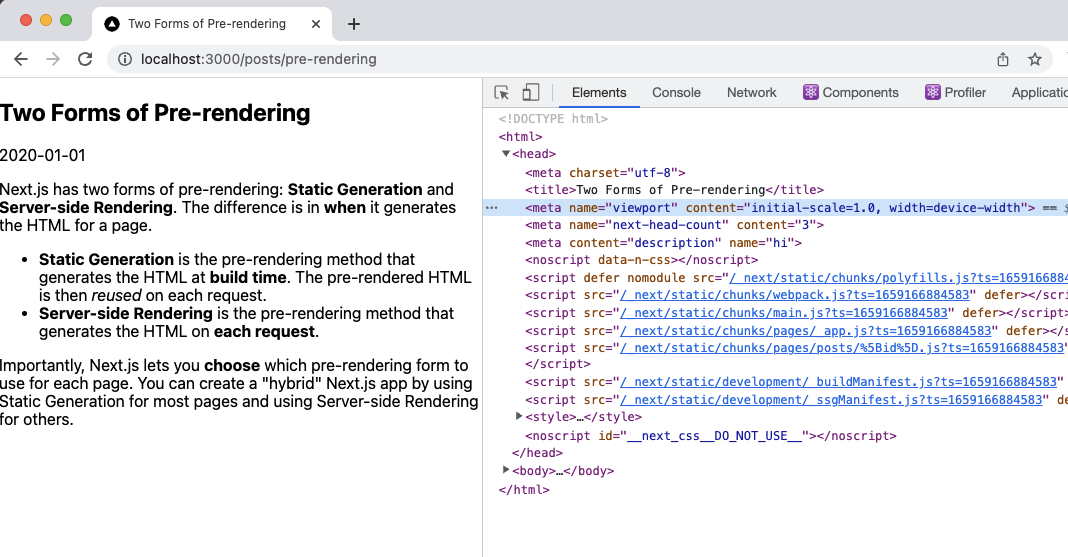The width and height of the screenshot is (1068, 557).
Task: Bookmark this page with the star icon
Action: 1035,59
